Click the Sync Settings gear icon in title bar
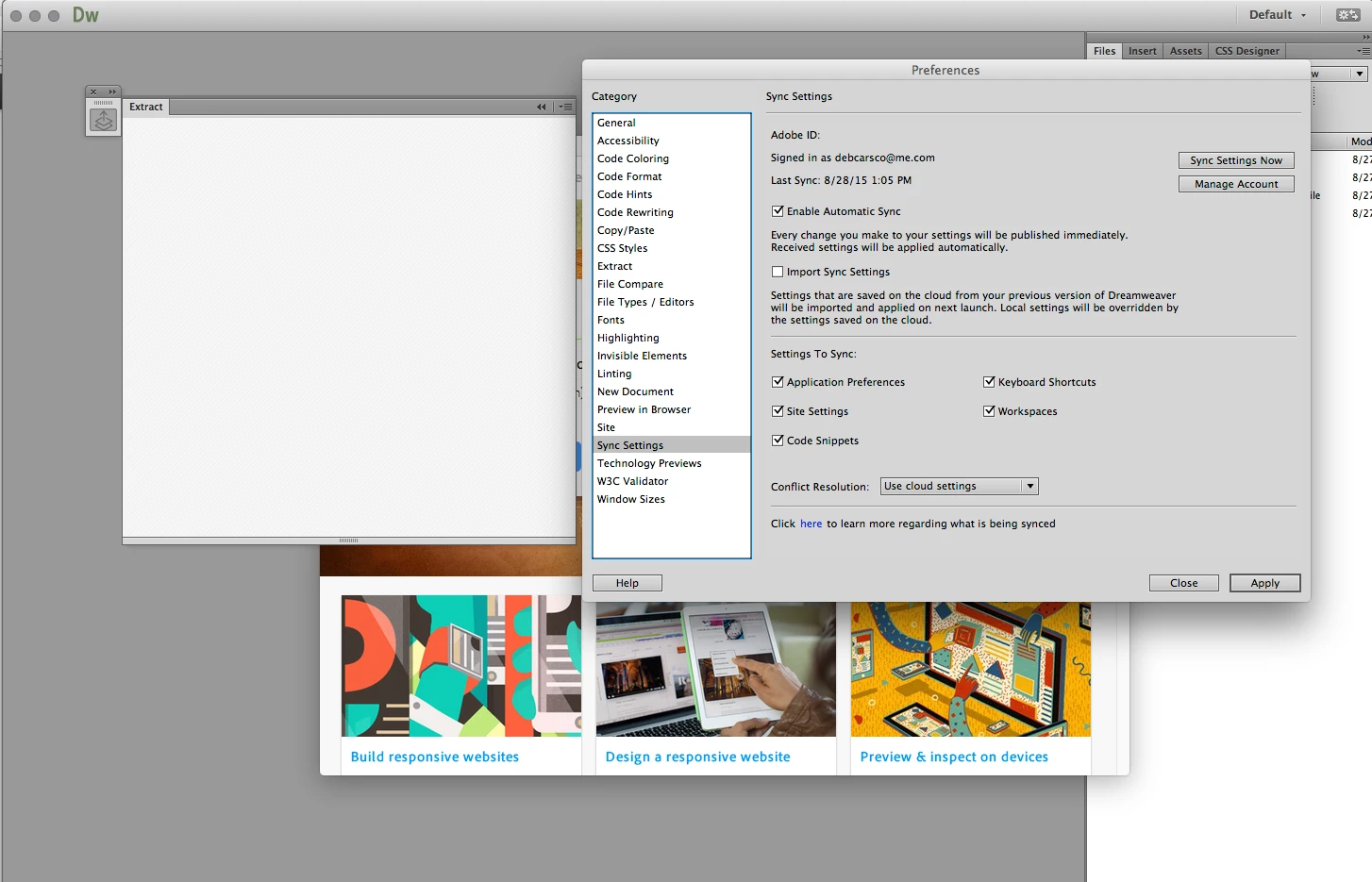1372x882 pixels. (x=1348, y=15)
